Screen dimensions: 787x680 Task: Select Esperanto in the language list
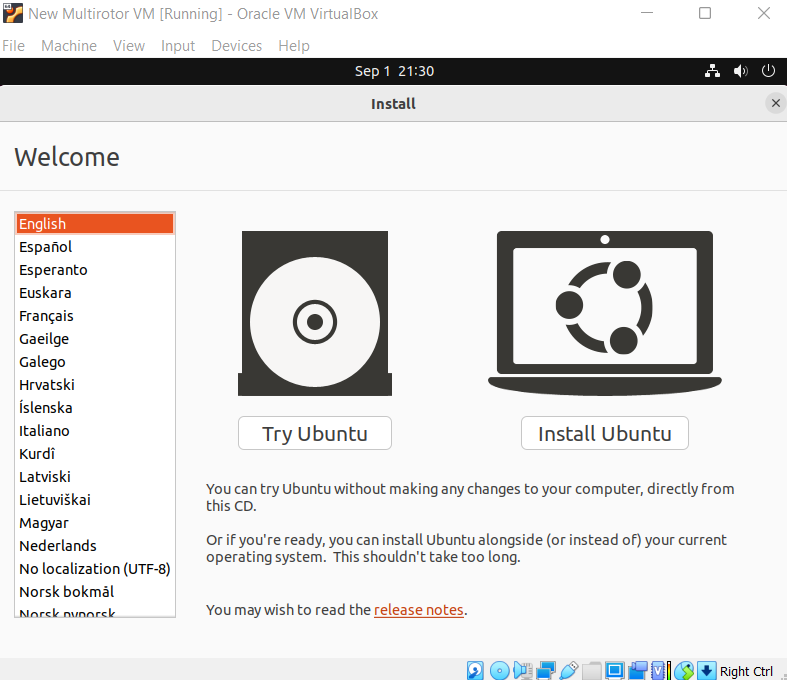95,270
